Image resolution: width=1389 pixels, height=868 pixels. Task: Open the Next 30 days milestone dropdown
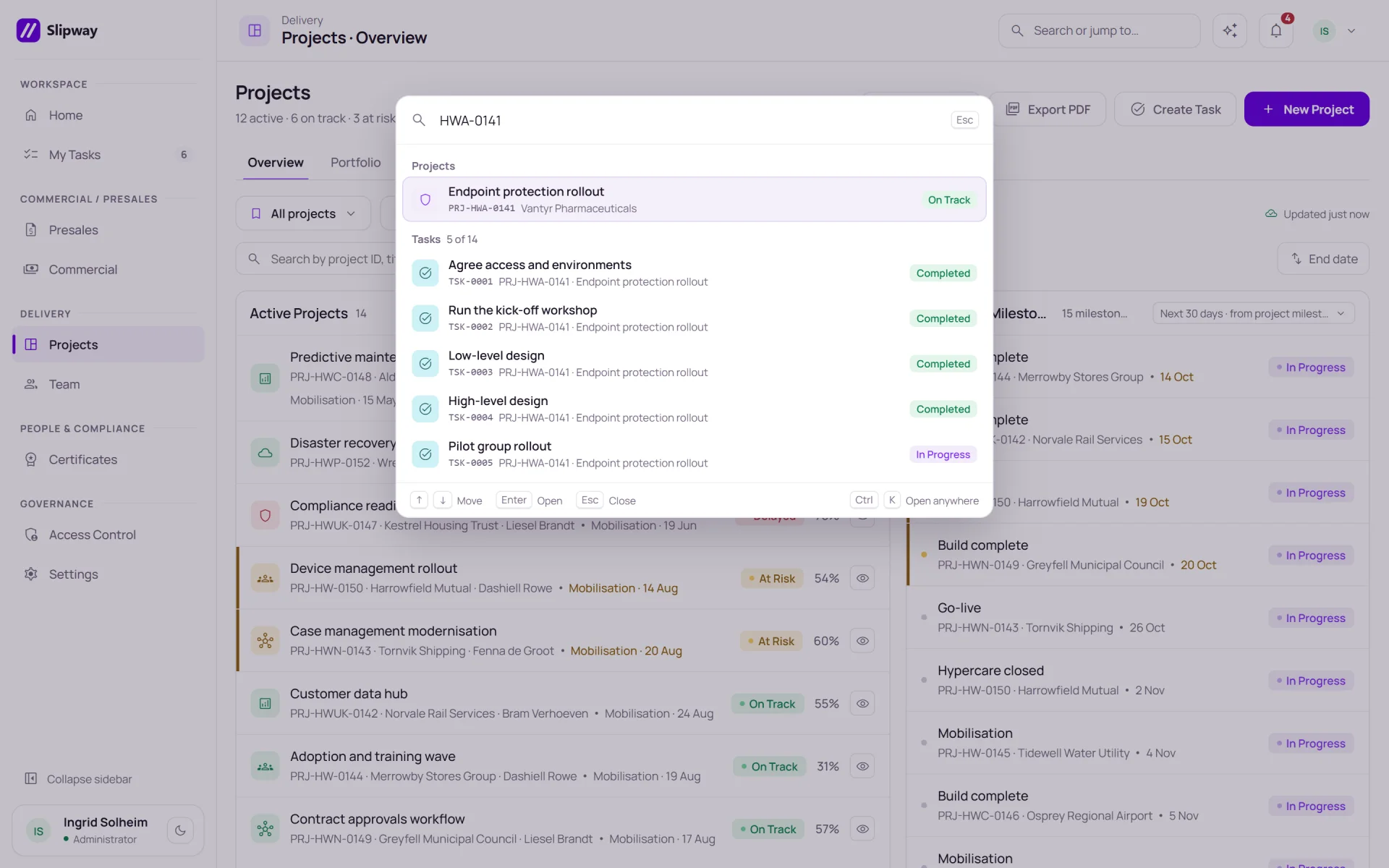click(x=1253, y=313)
